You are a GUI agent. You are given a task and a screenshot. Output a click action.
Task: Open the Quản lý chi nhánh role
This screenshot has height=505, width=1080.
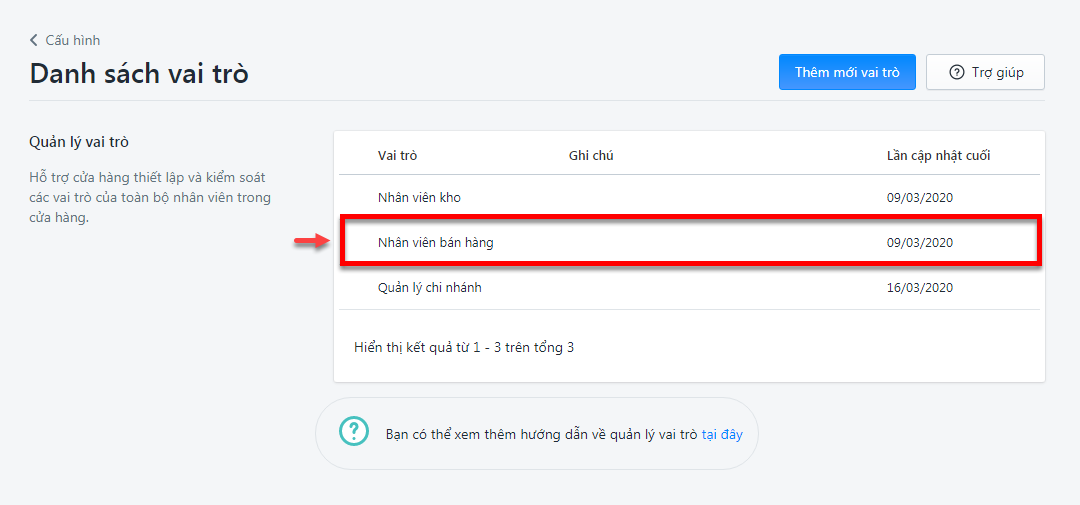tap(430, 288)
